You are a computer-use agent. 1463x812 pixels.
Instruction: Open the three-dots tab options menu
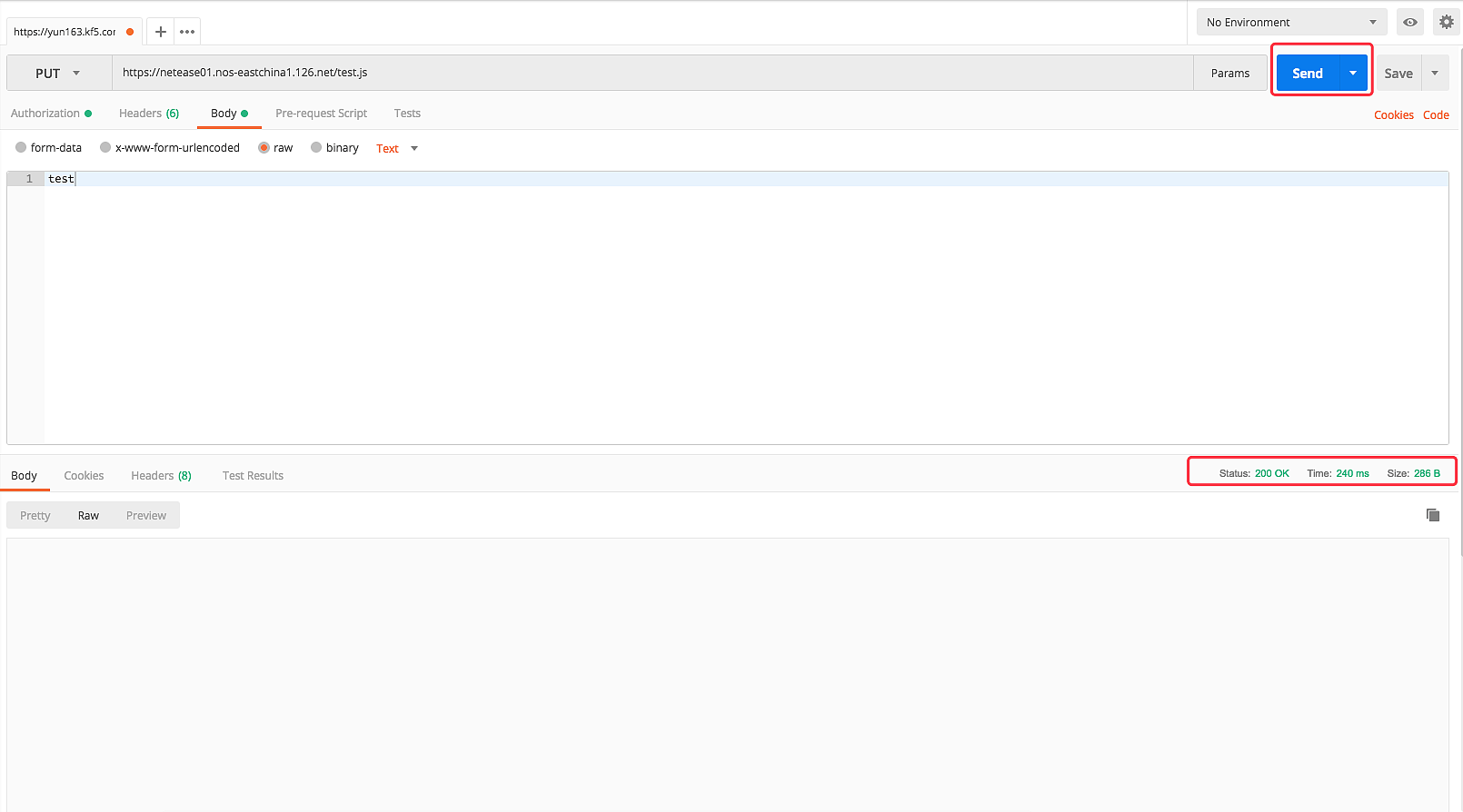(x=187, y=32)
